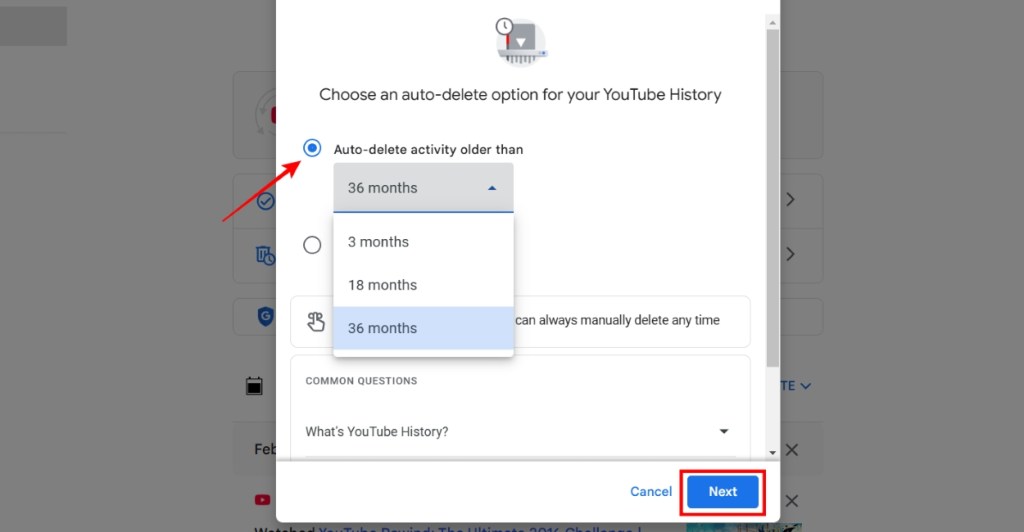This screenshot has width=1024, height=532.
Task: Click the manual delete hand icon
Action: [316, 321]
